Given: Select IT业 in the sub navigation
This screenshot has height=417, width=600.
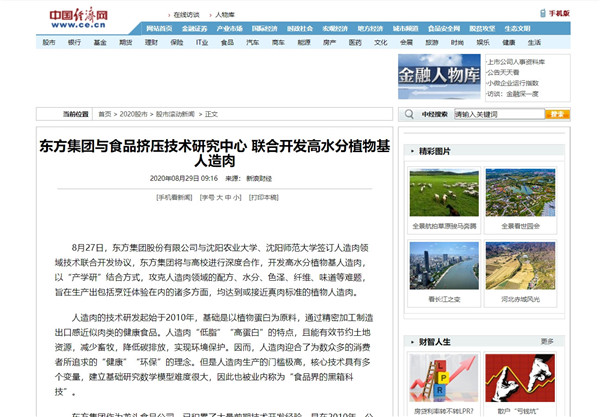Looking at the screenshot, I should tap(202, 42).
